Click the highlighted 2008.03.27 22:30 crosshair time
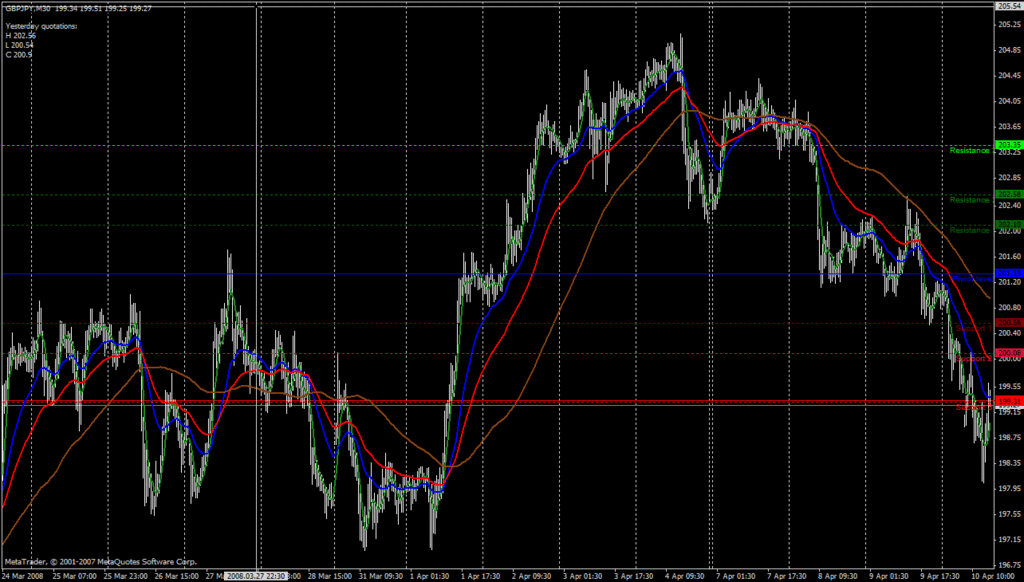The width and height of the screenshot is (1024, 582). tap(255, 576)
